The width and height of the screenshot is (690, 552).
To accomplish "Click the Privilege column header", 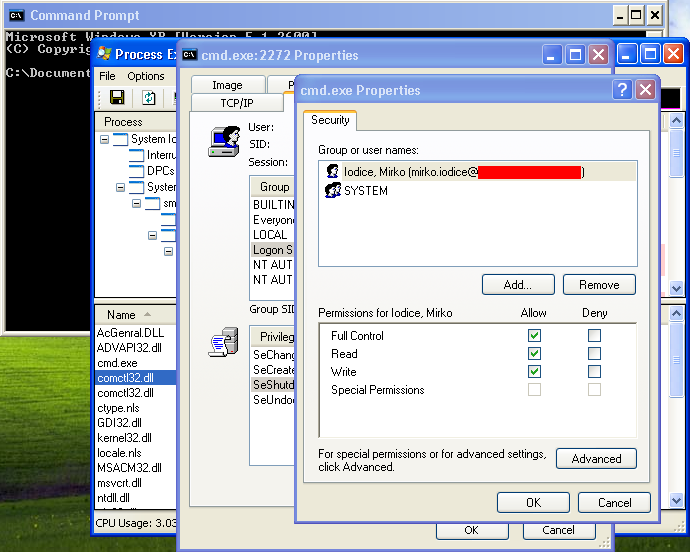I will tap(272, 337).
